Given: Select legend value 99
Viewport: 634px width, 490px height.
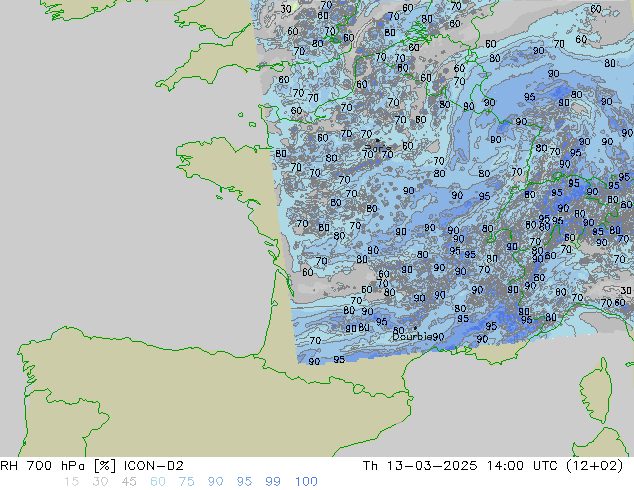Looking at the screenshot, I should pos(273,482).
